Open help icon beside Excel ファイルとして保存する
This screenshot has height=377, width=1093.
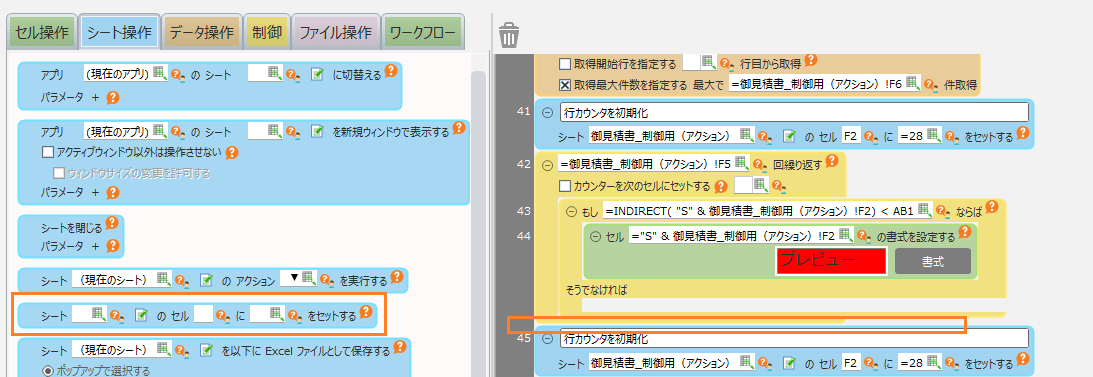point(399,346)
